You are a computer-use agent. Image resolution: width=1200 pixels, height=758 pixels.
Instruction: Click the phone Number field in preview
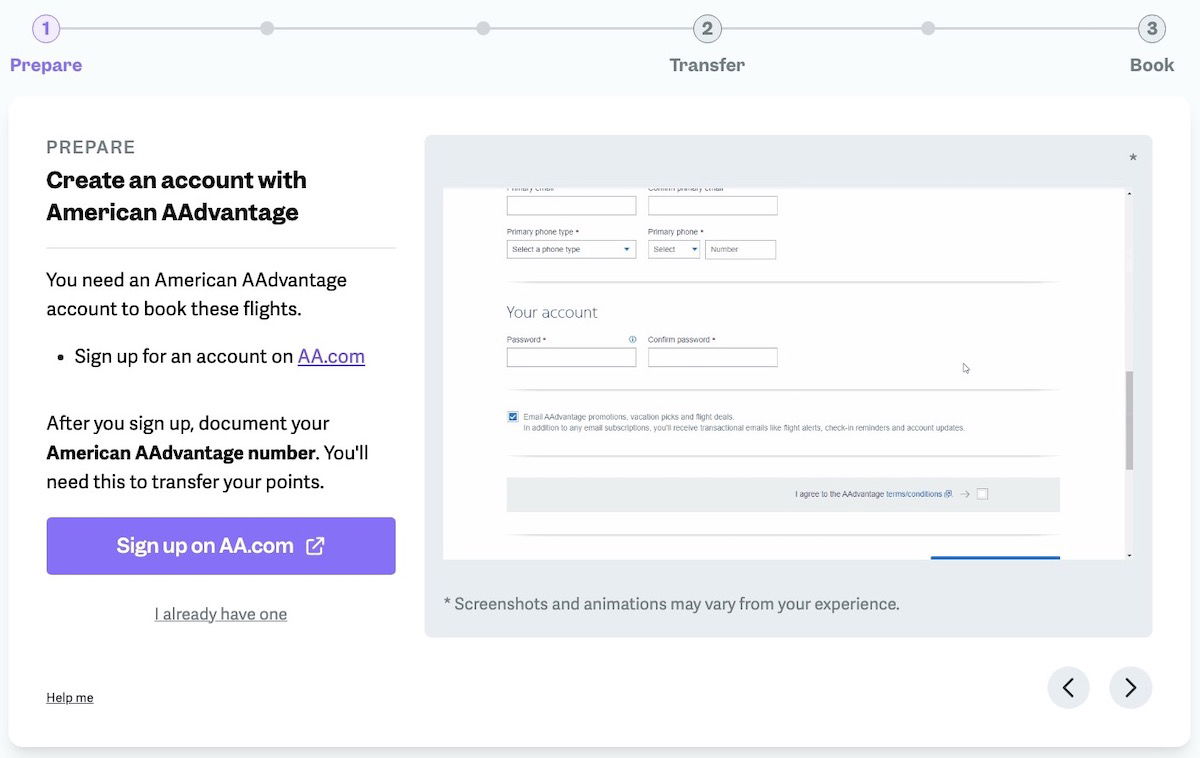tap(741, 249)
